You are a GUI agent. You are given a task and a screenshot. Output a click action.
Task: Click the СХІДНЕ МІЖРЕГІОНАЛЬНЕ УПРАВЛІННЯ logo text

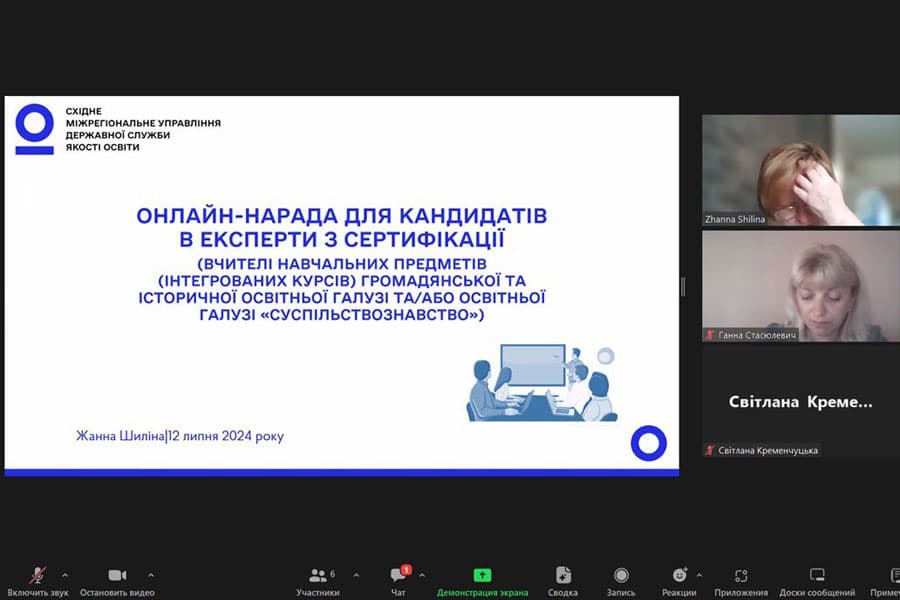[x=143, y=129]
